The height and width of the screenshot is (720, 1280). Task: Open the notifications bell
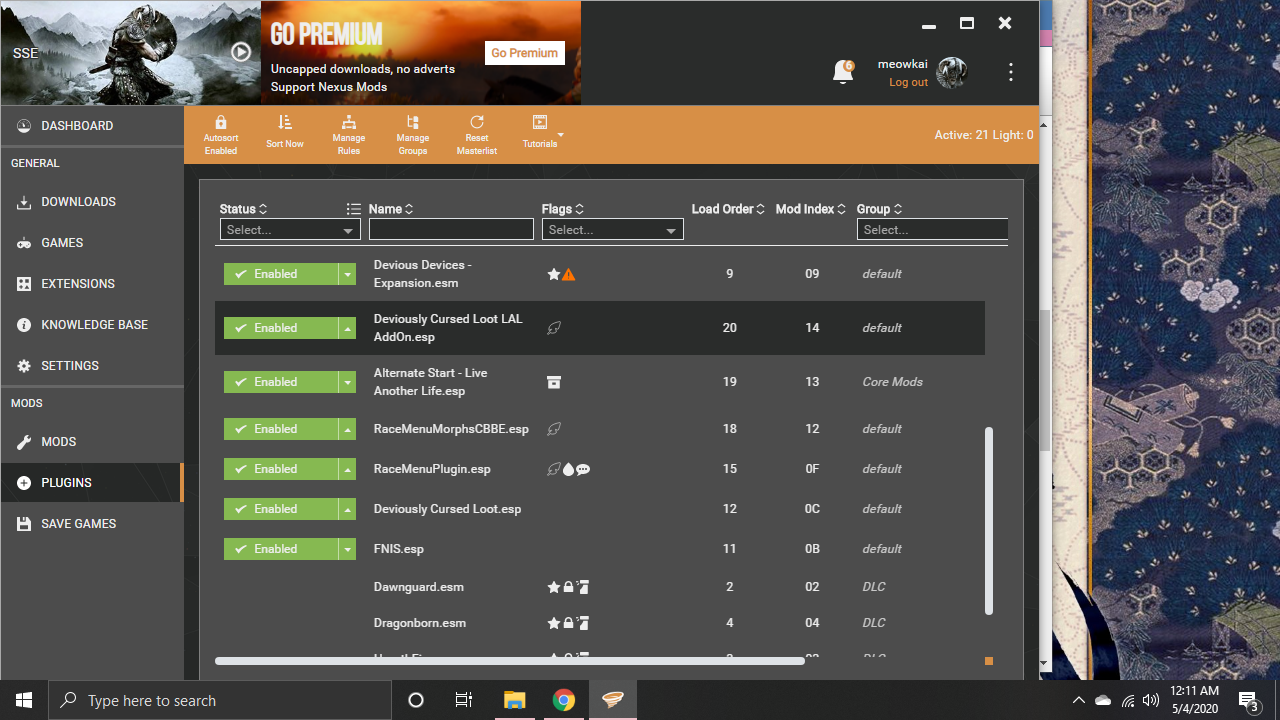[x=843, y=72]
